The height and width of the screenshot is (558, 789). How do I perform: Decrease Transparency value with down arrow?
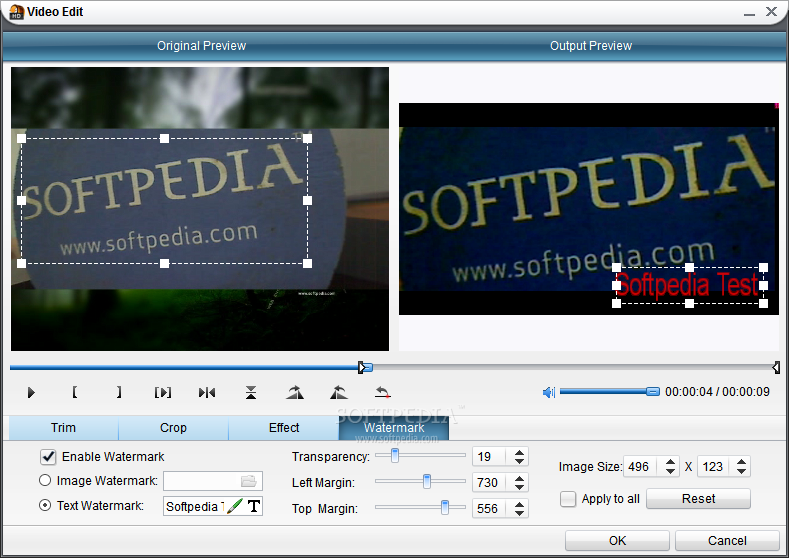(x=519, y=461)
